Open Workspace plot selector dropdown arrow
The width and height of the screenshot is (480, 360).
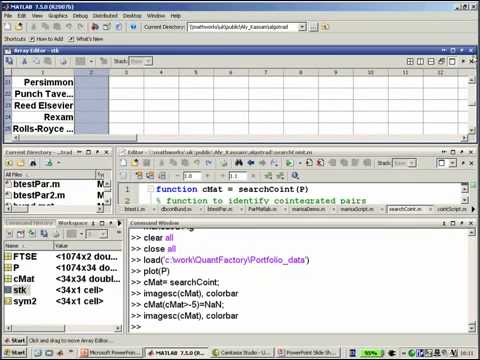81,234
